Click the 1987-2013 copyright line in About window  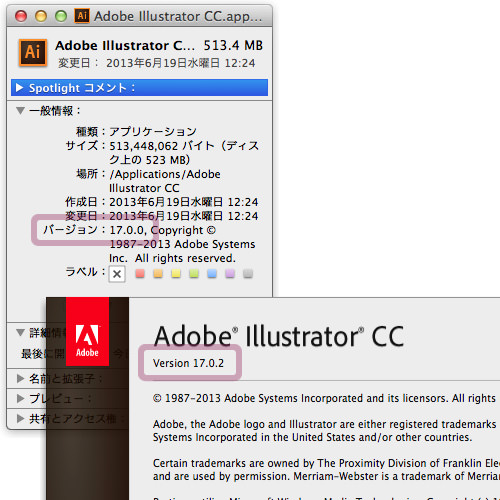325,398
